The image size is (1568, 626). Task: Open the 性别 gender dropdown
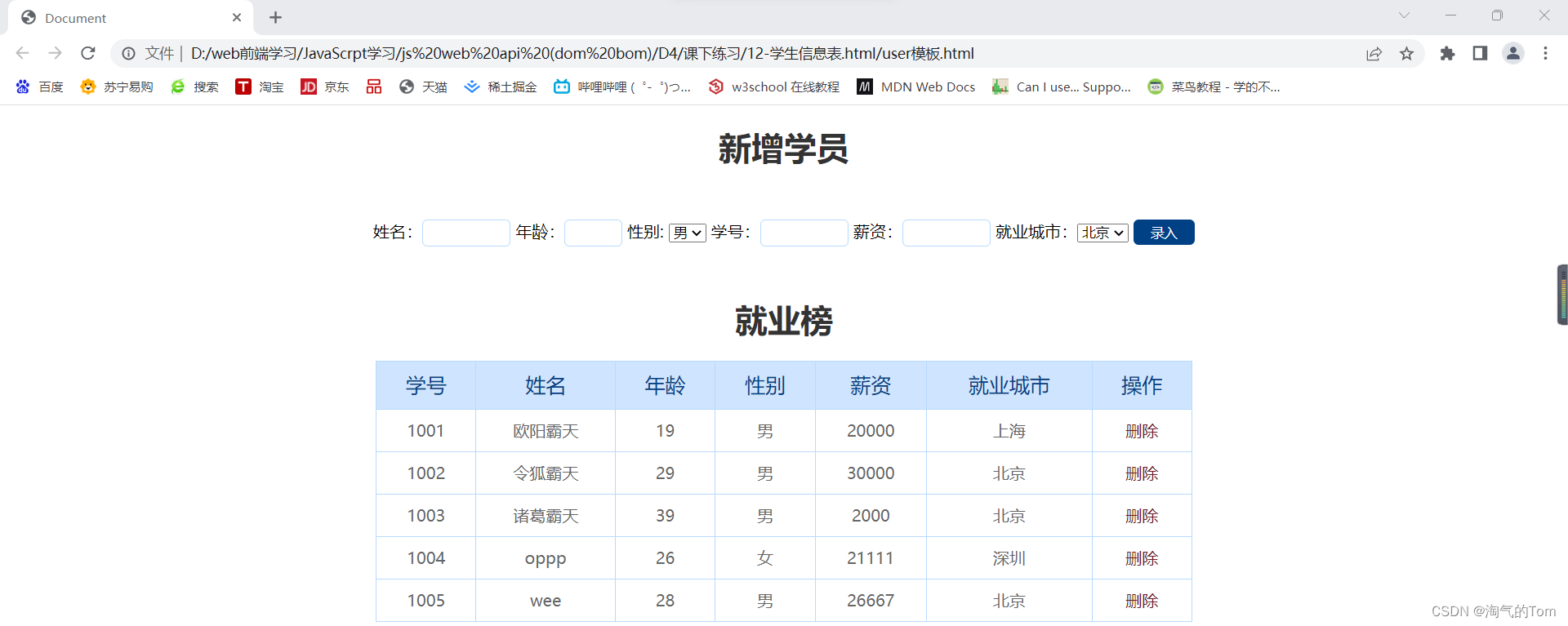point(688,233)
